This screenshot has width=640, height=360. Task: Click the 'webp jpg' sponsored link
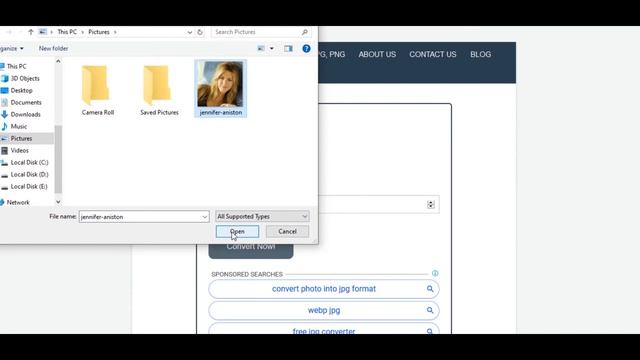[324, 311]
